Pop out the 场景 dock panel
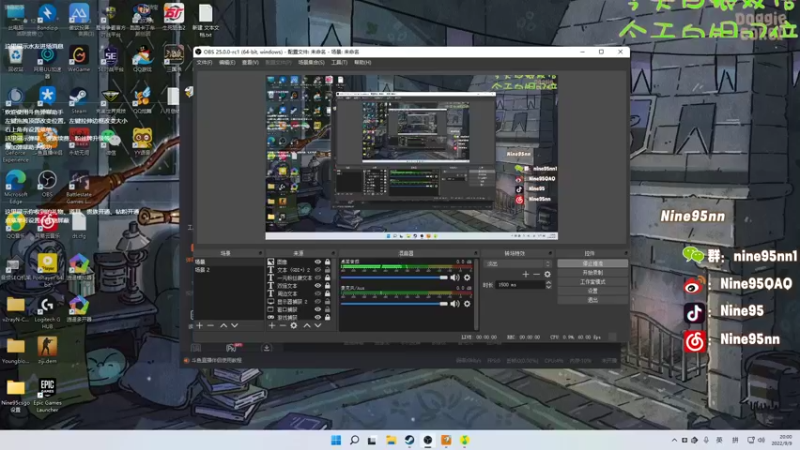Screen dimensions: 800x450 pyautogui.click(x=260, y=253)
